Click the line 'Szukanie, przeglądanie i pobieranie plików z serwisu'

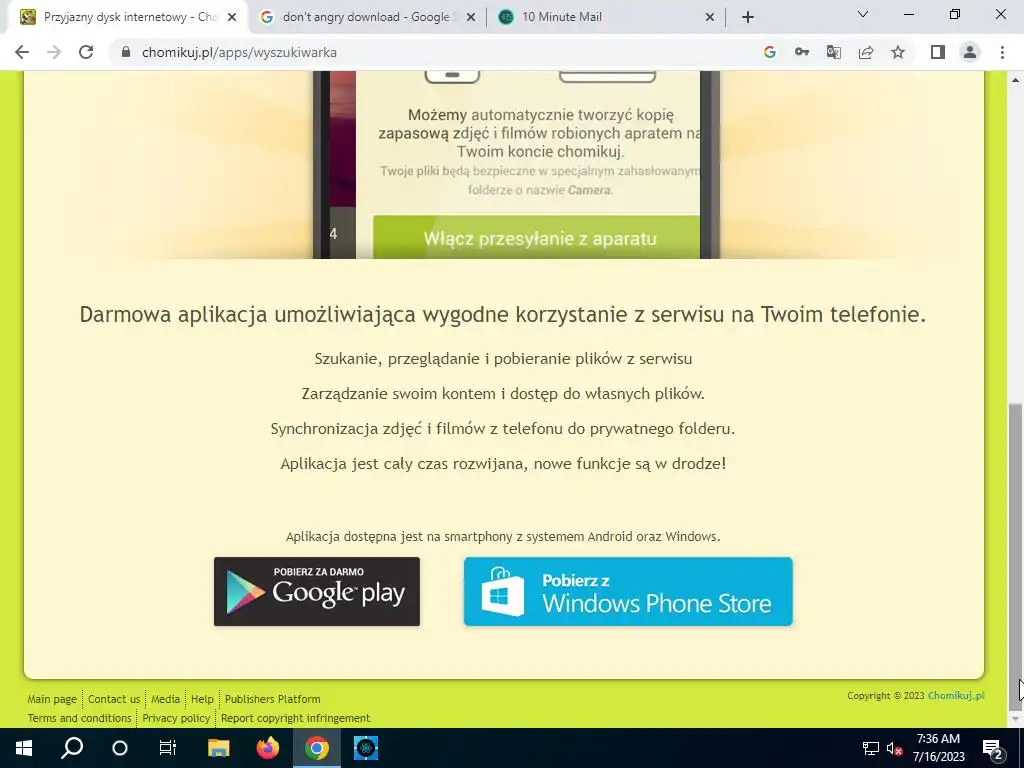tap(504, 359)
